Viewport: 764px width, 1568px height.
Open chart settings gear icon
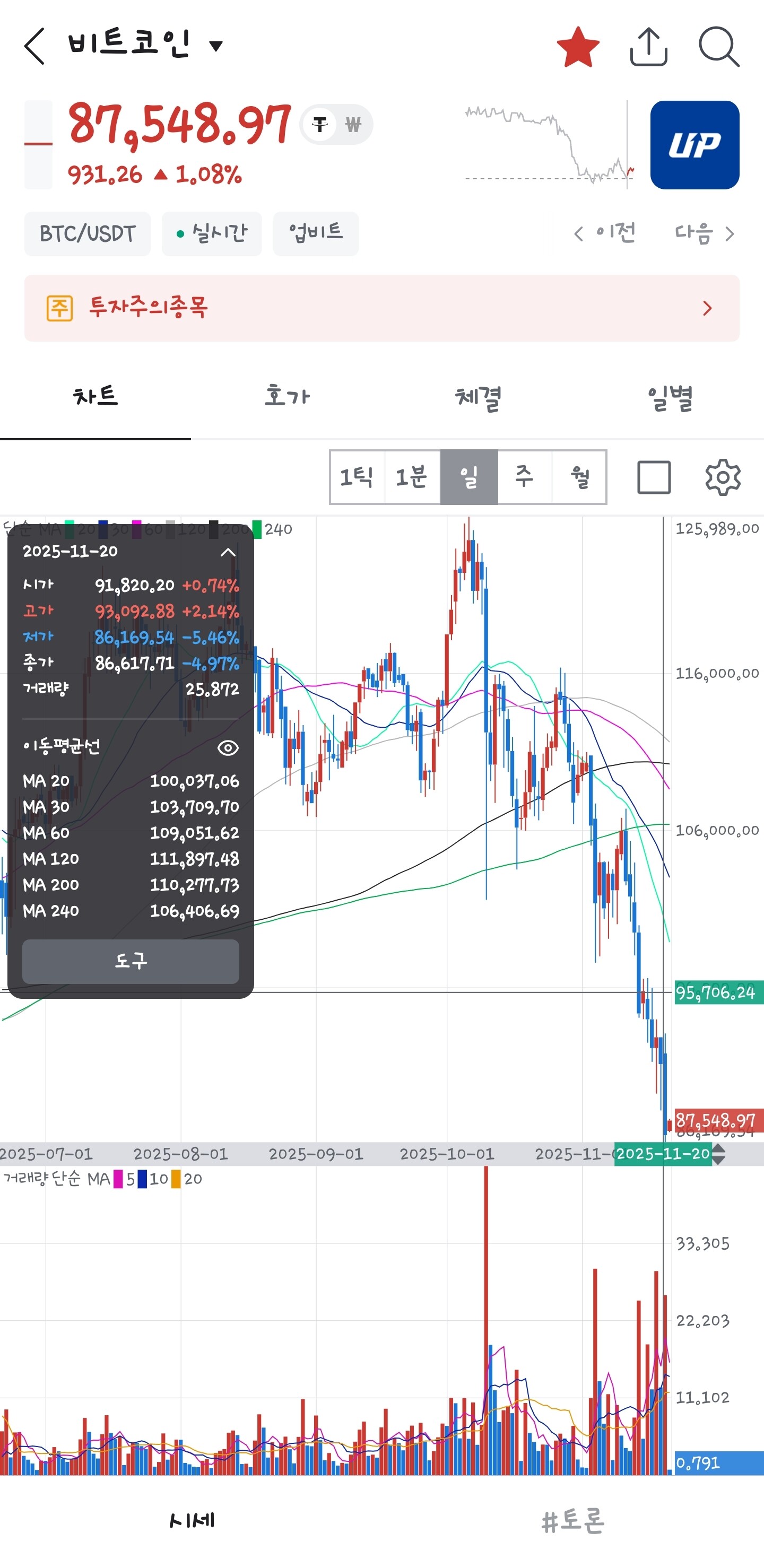(723, 477)
